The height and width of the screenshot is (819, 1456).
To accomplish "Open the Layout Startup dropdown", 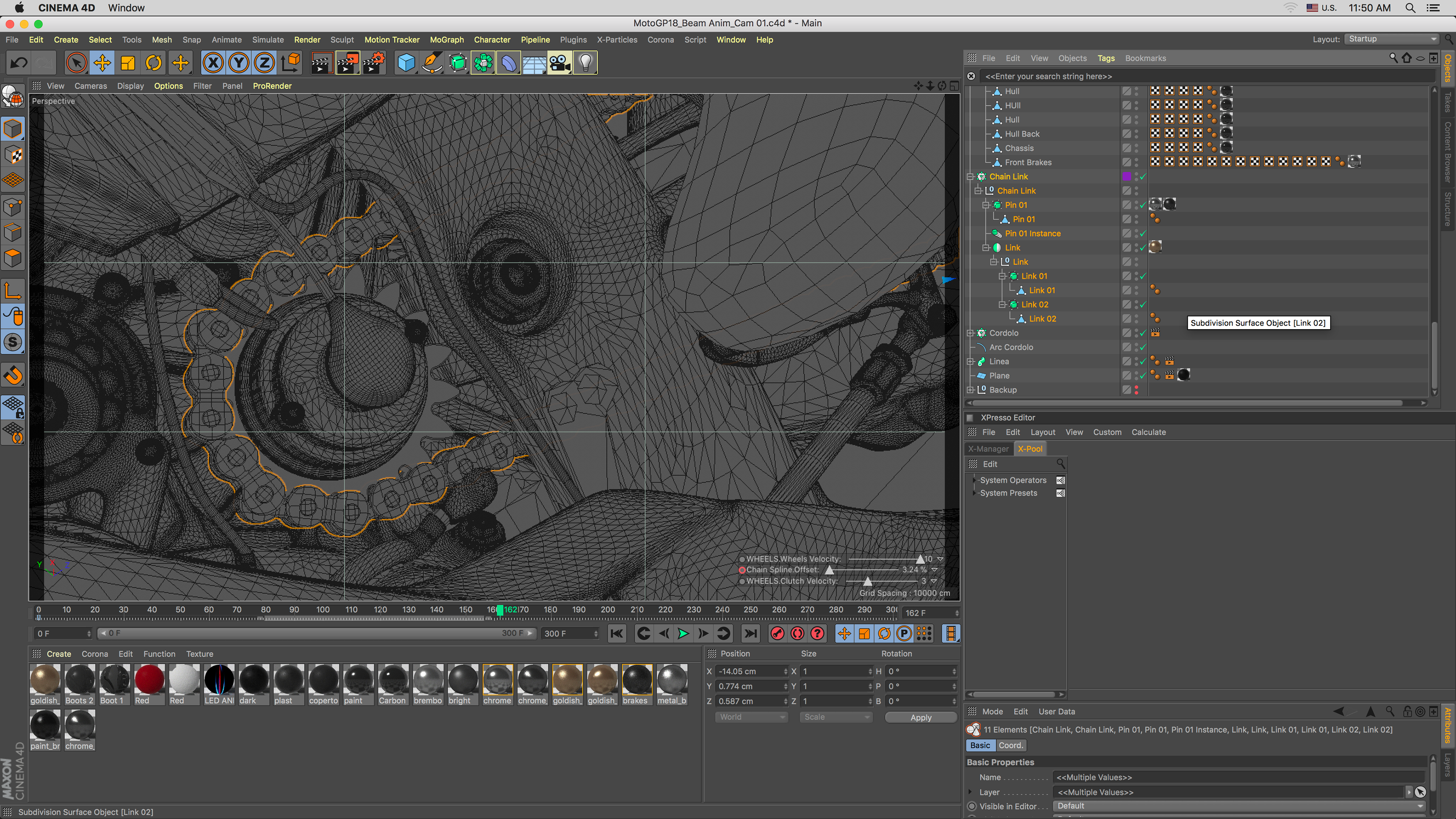I will click(1392, 39).
